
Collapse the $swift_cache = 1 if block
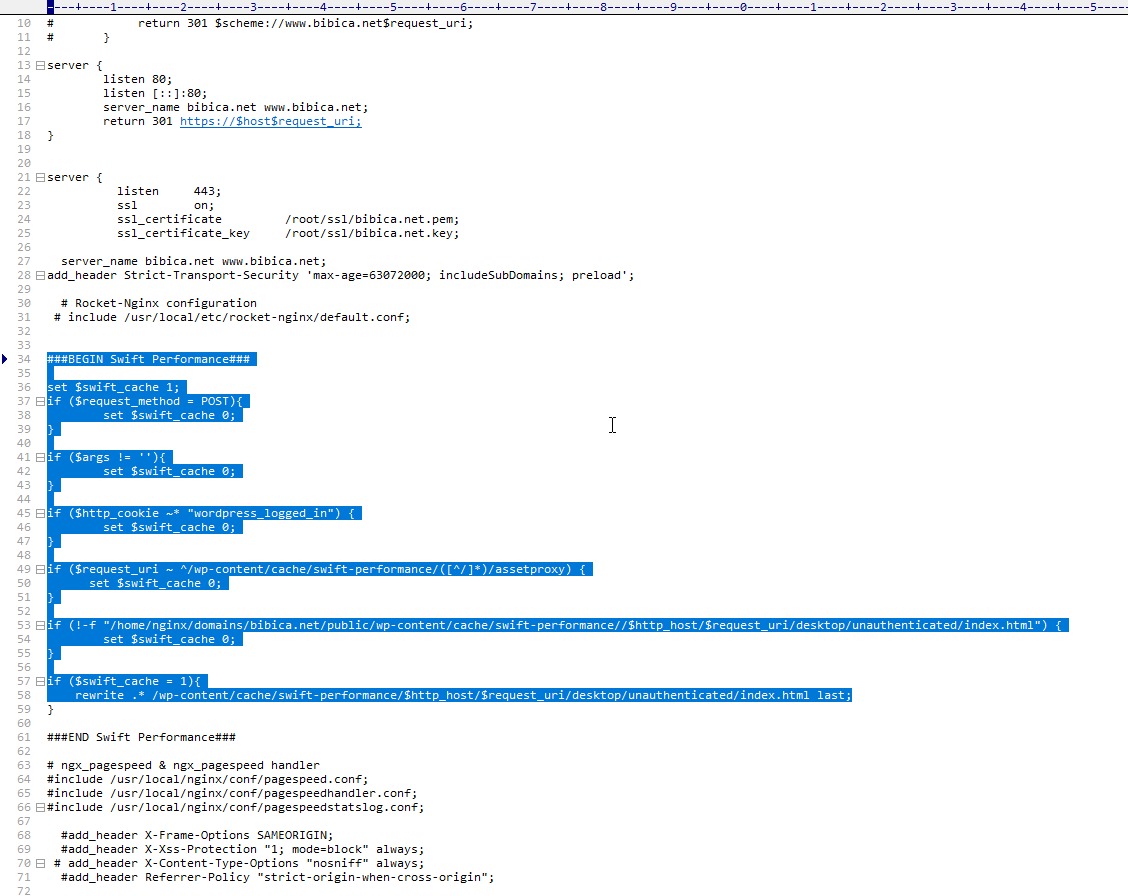point(40,681)
